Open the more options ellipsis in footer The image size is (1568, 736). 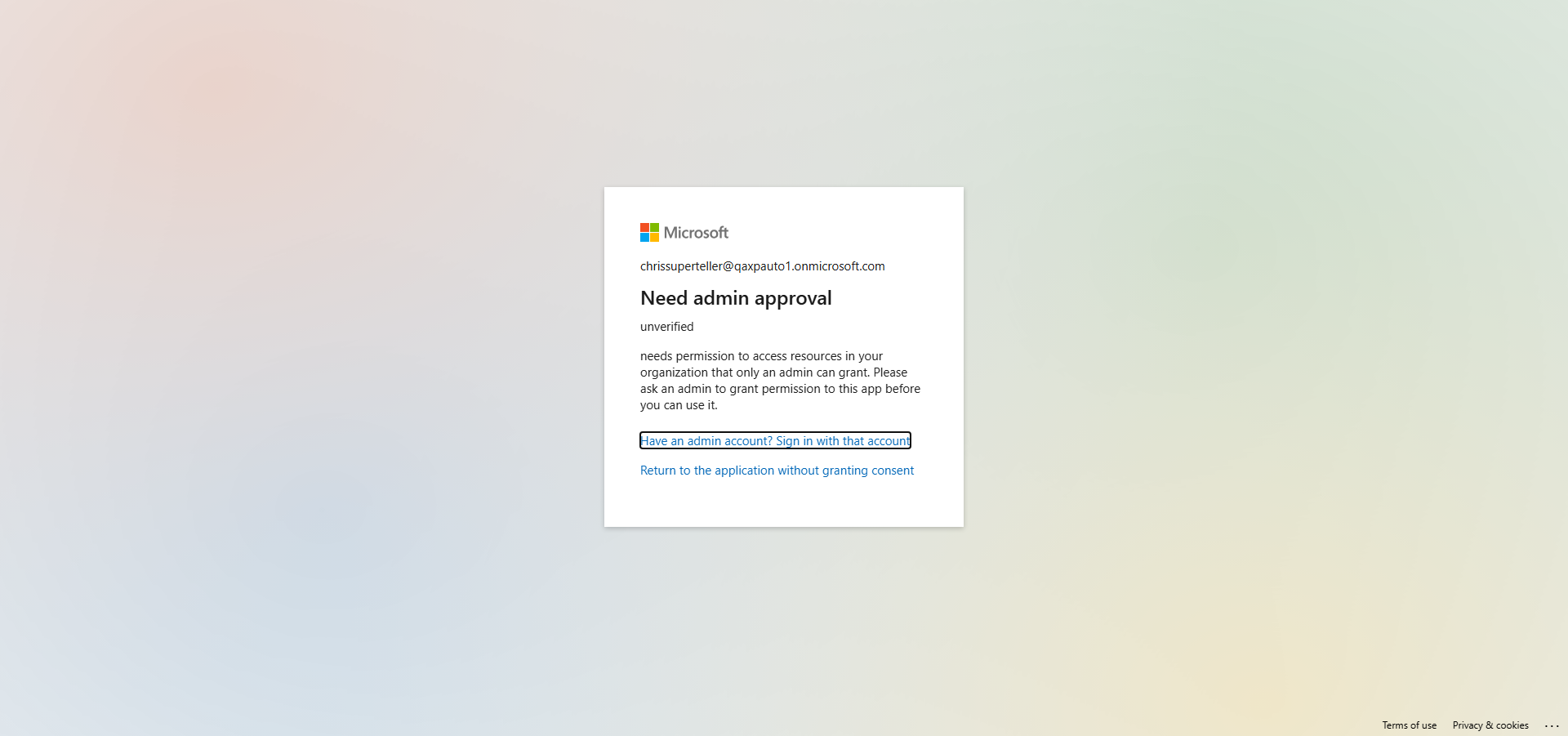point(1552,725)
